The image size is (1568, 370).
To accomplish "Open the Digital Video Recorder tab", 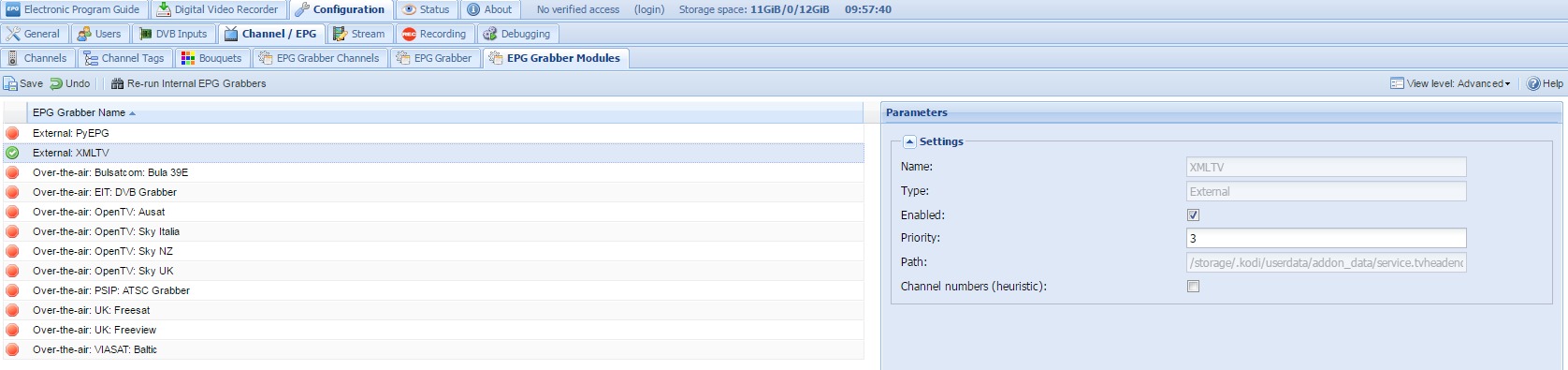I will pos(217,9).
